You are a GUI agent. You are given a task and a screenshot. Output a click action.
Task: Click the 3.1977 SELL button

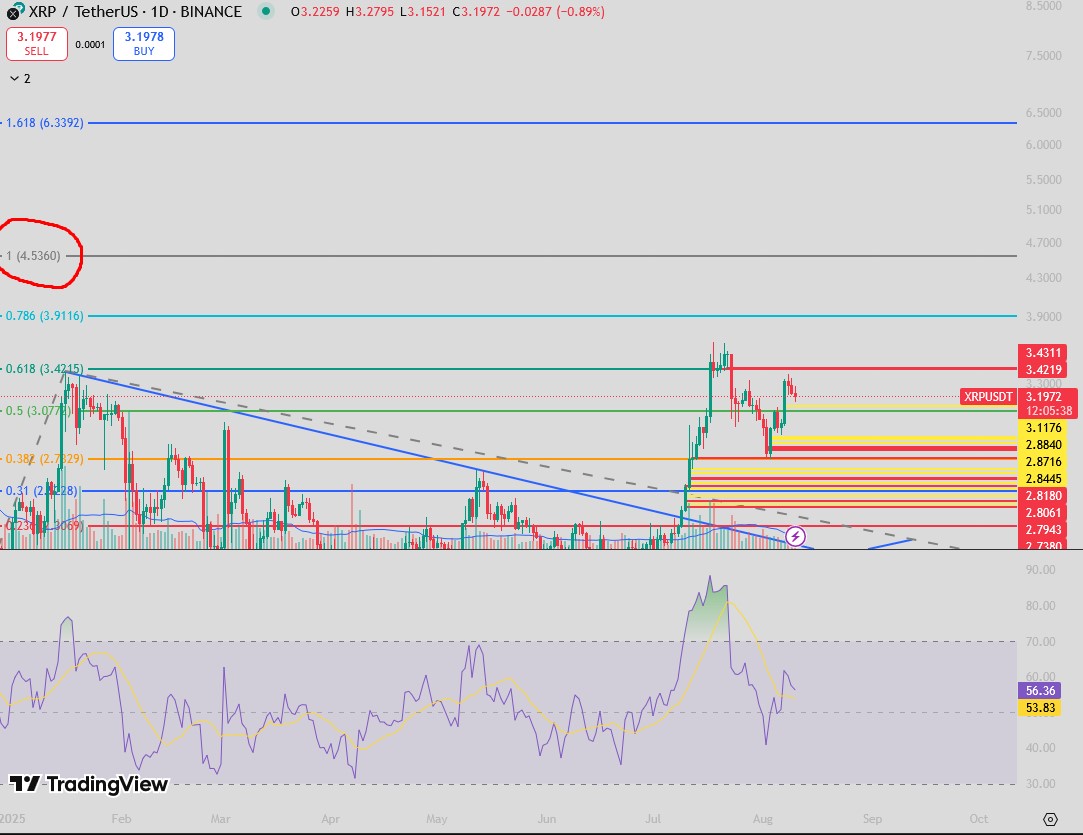[x=37, y=44]
